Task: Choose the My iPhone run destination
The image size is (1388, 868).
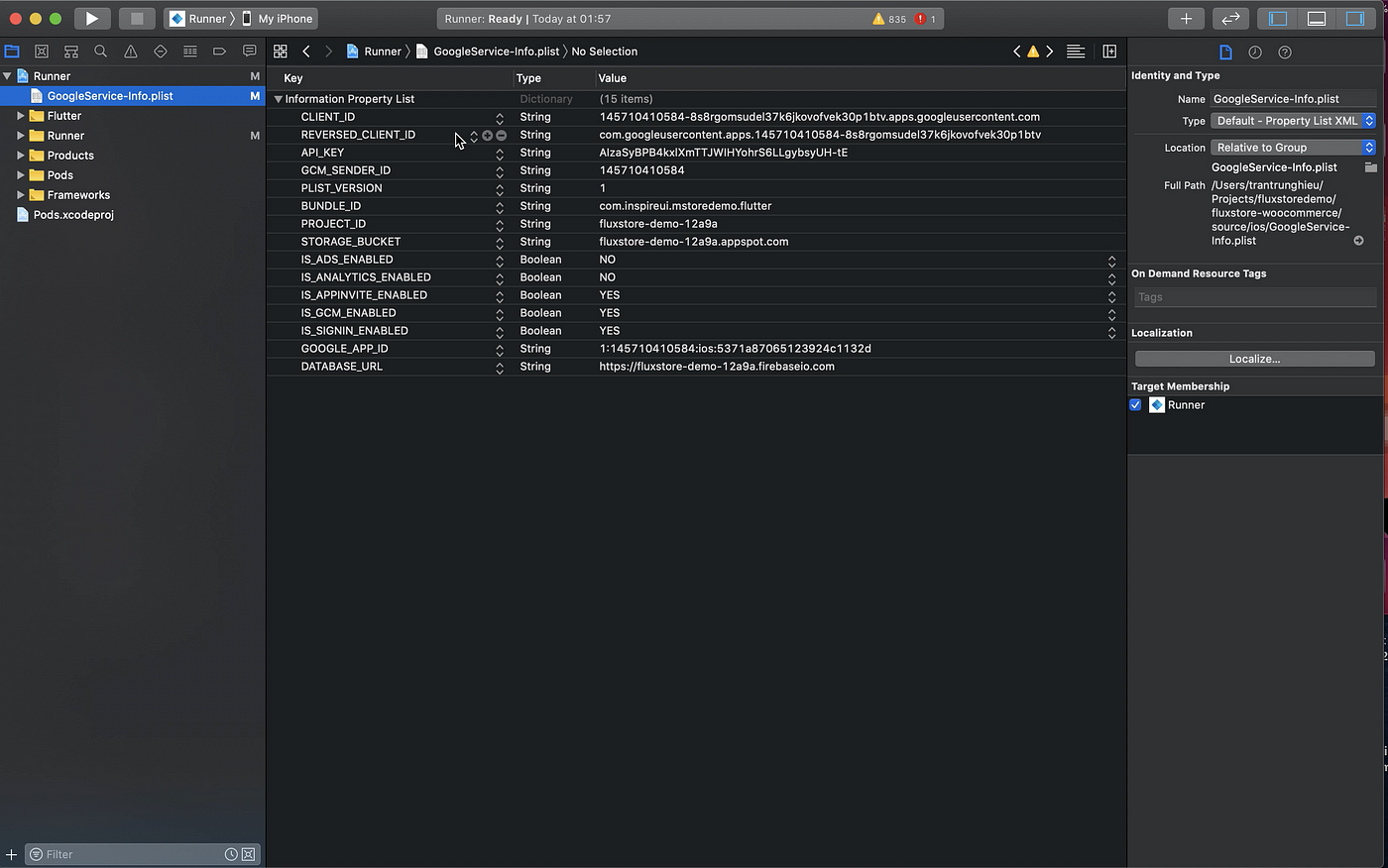Action: 279,18
